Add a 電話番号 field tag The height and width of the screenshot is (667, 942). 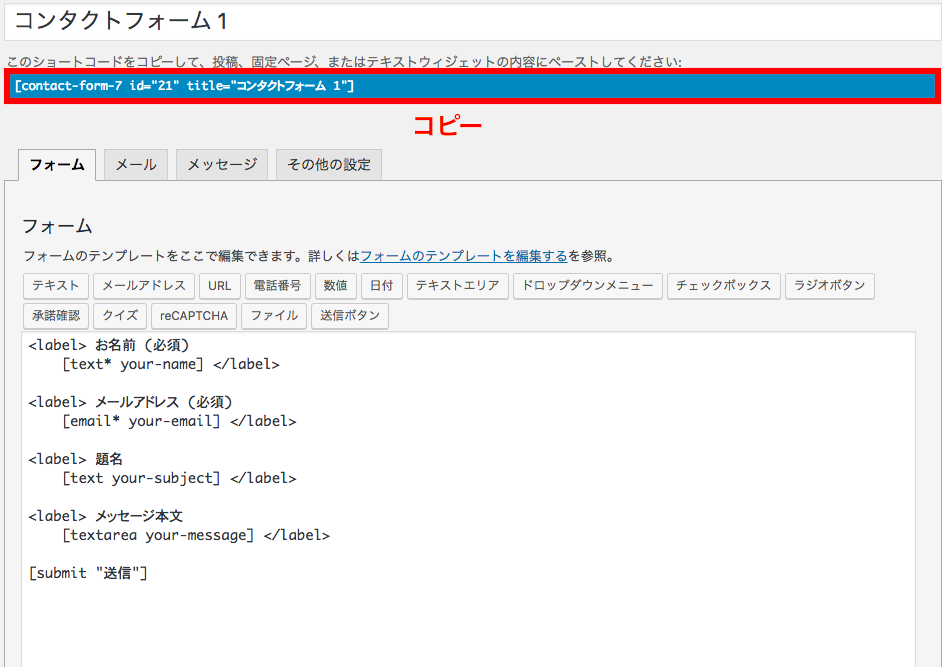click(278, 286)
